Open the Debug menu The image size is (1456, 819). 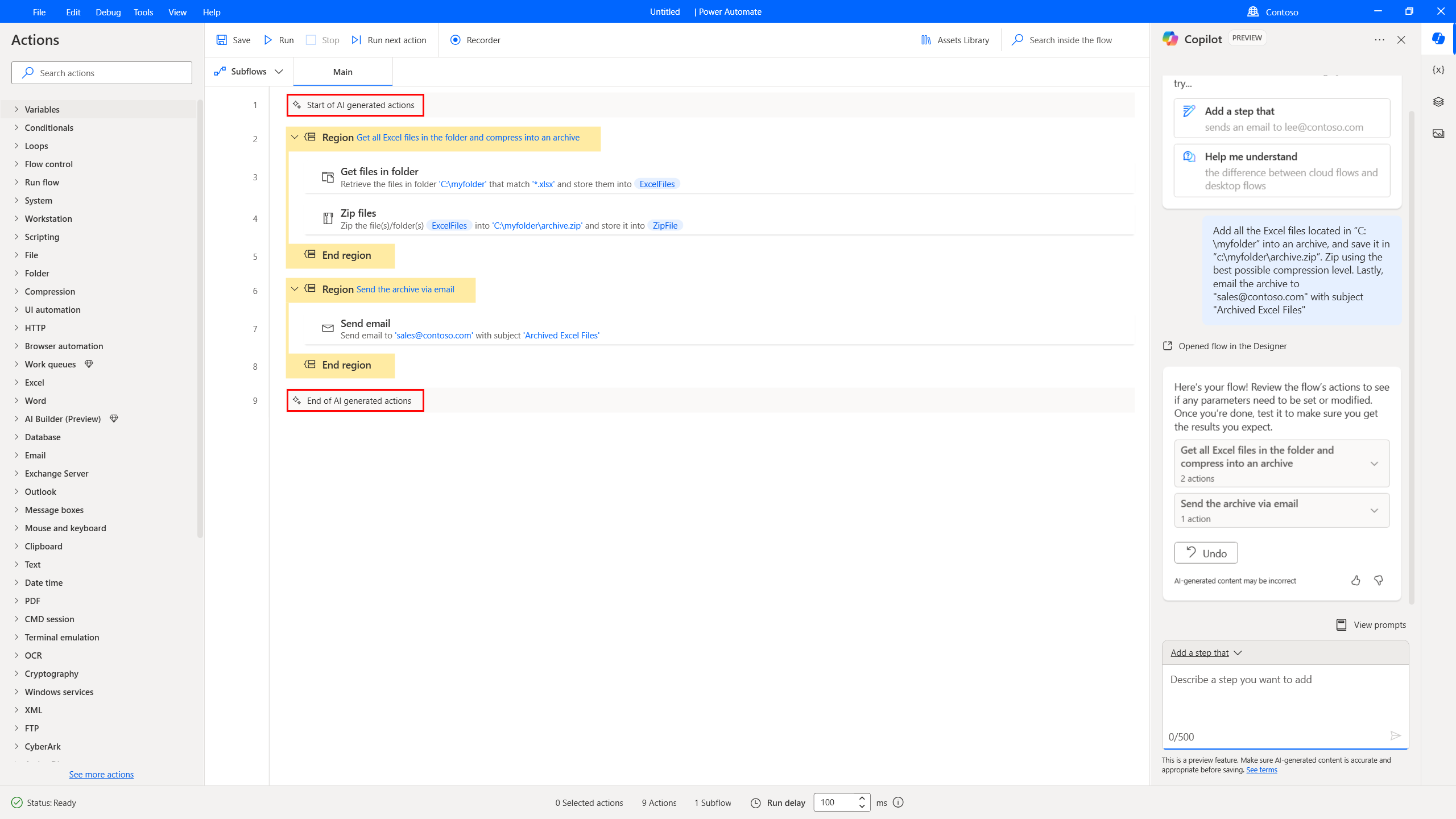pos(107,12)
